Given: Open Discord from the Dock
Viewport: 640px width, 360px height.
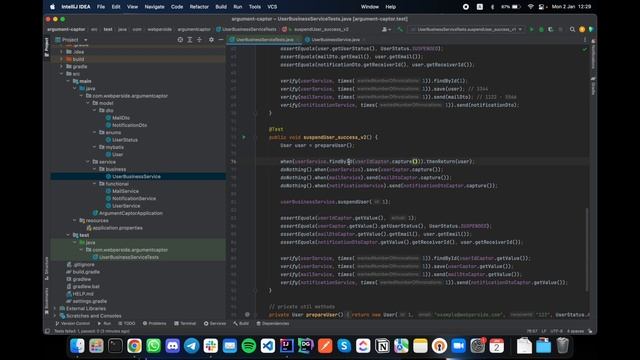Looking at the screenshot, I should click(172, 346).
